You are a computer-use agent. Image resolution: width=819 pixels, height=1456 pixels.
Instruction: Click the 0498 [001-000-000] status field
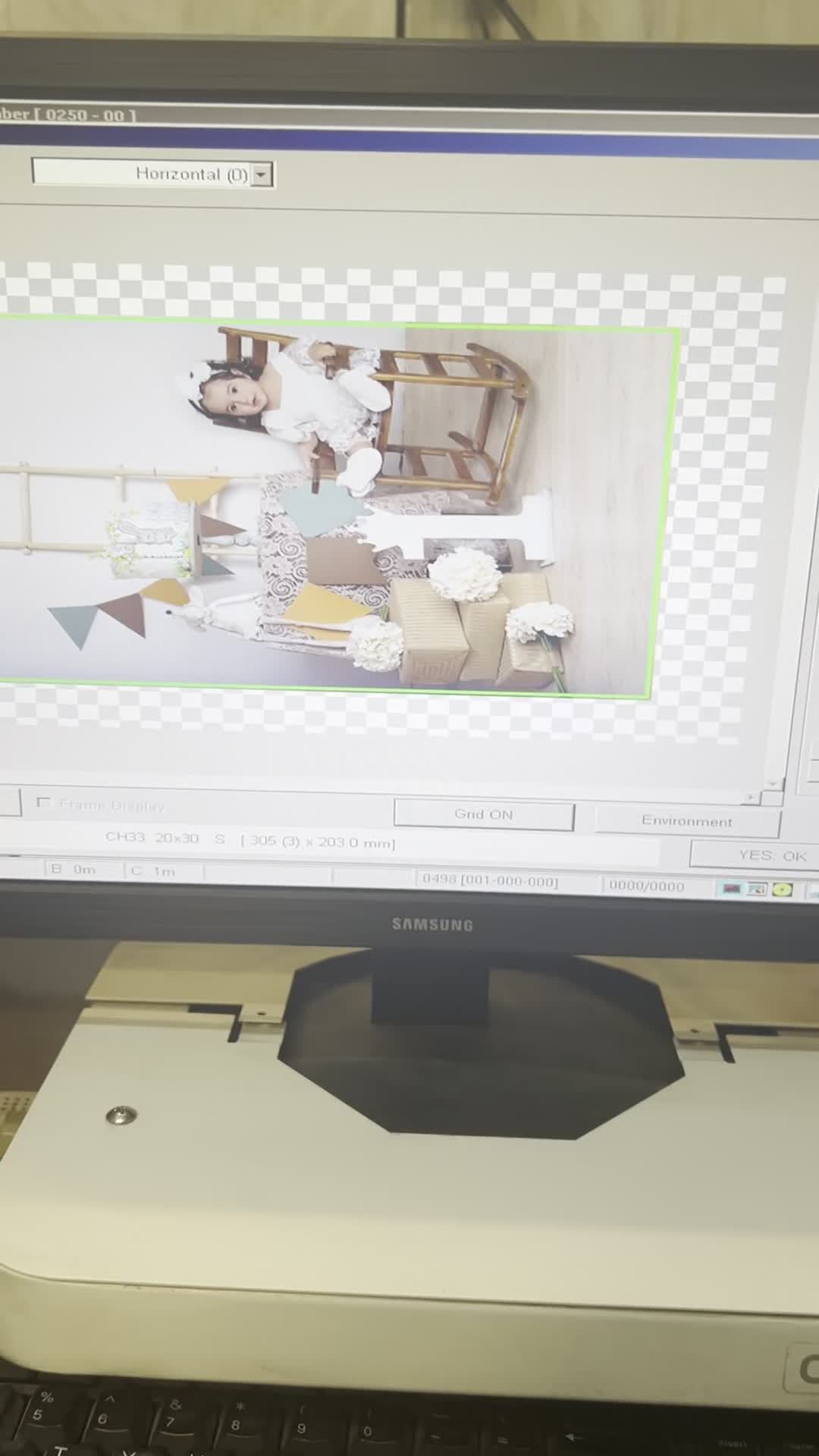pos(490,880)
